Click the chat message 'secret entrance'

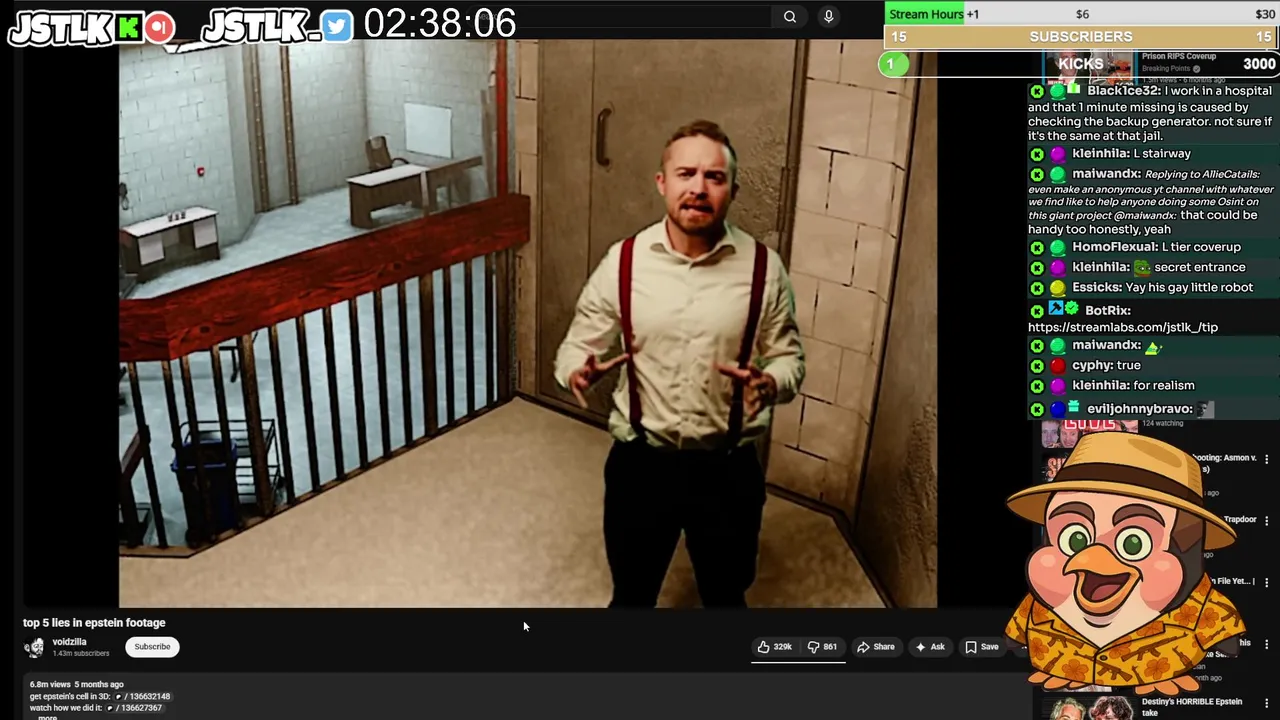coord(1199,268)
